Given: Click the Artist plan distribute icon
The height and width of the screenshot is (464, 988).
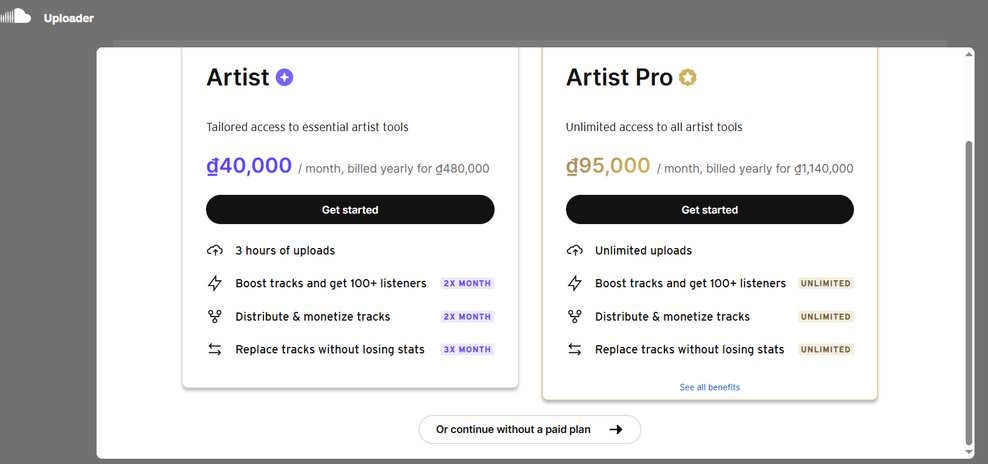Looking at the screenshot, I should (x=214, y=316).
